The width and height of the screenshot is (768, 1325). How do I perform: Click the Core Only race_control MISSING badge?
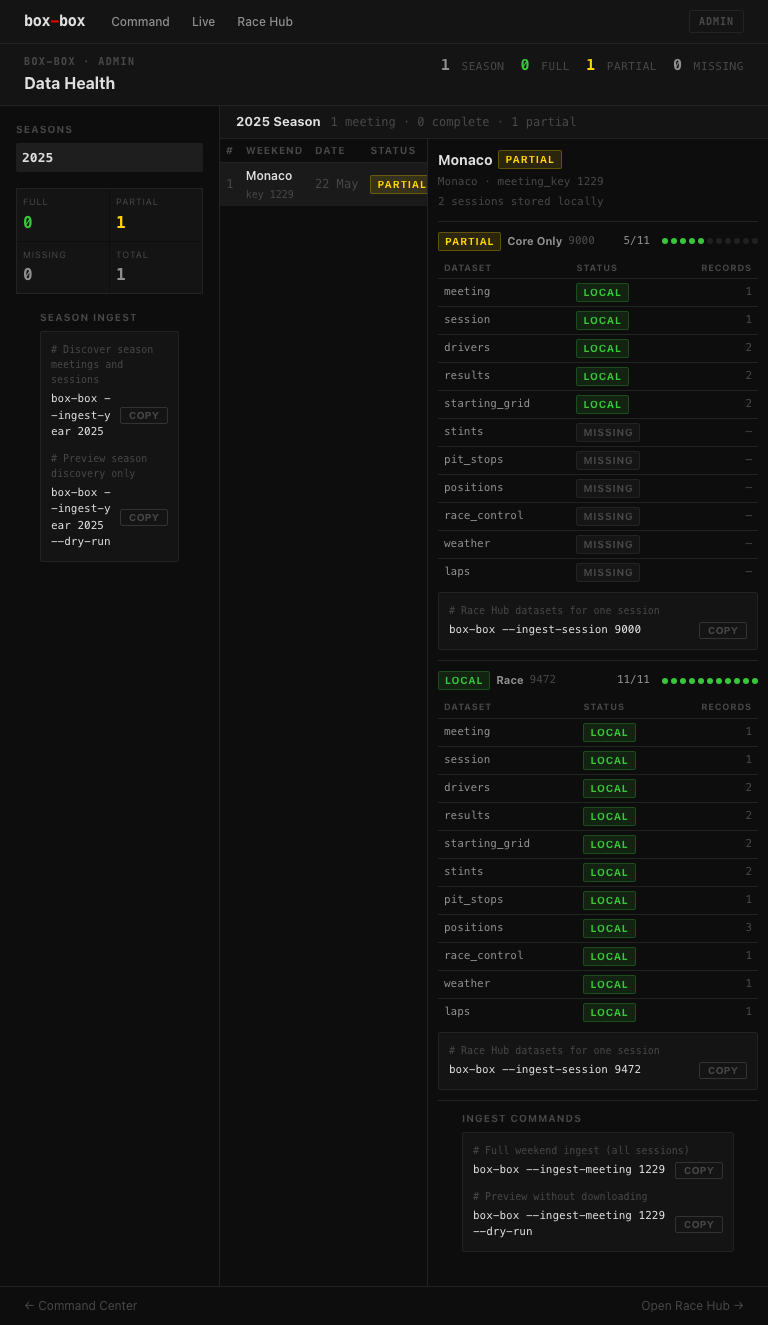click(x=608, y=516)
